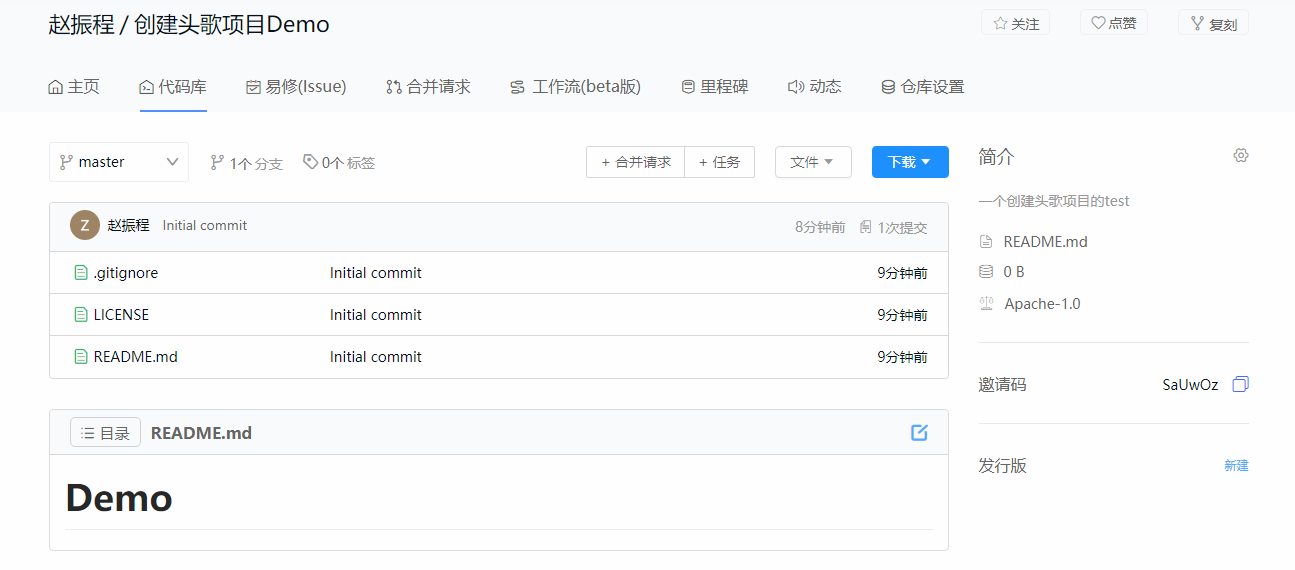Click the commits history icon beside 1次提交

[866, 227]
